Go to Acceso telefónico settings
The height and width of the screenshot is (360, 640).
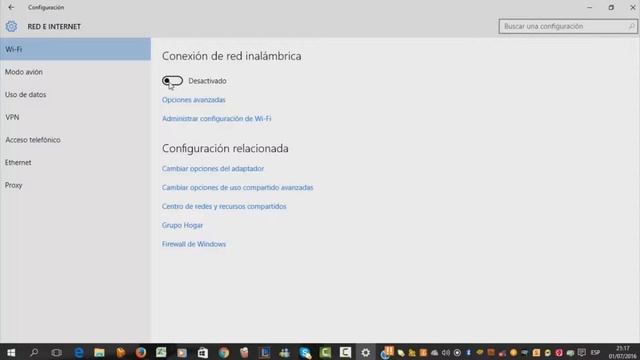[x=76, y=140]
